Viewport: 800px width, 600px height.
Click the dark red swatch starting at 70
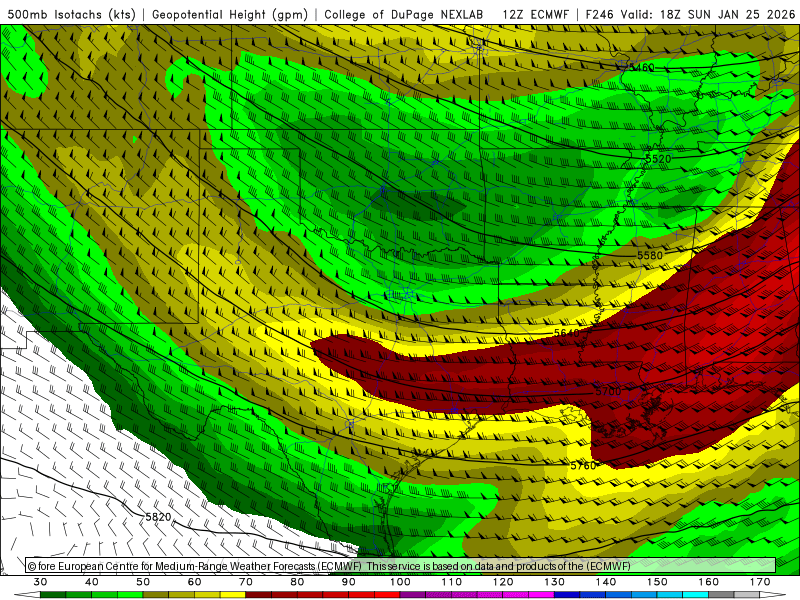pyautogui.click(x=259, y=595)
